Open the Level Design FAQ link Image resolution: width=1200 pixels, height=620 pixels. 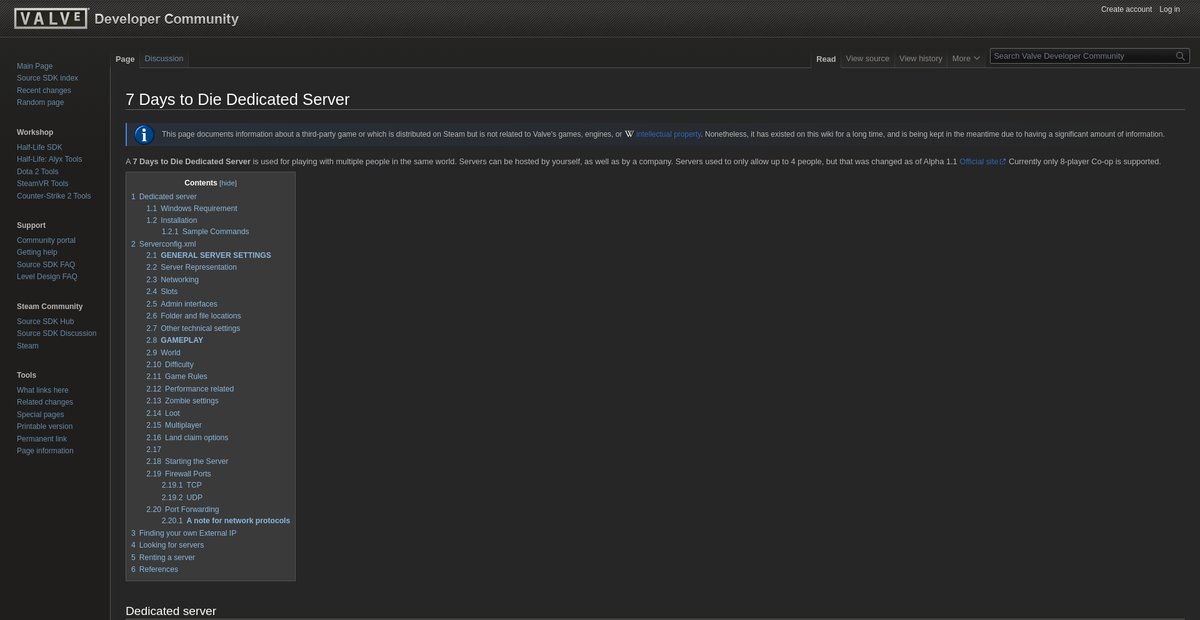(x=47, y=276)
